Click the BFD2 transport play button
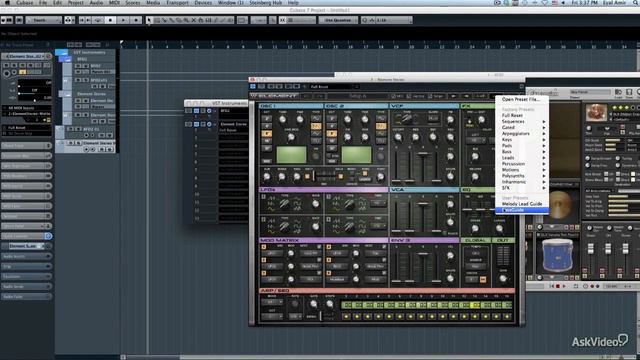This screenshot has height=360, width=640. 564,287
